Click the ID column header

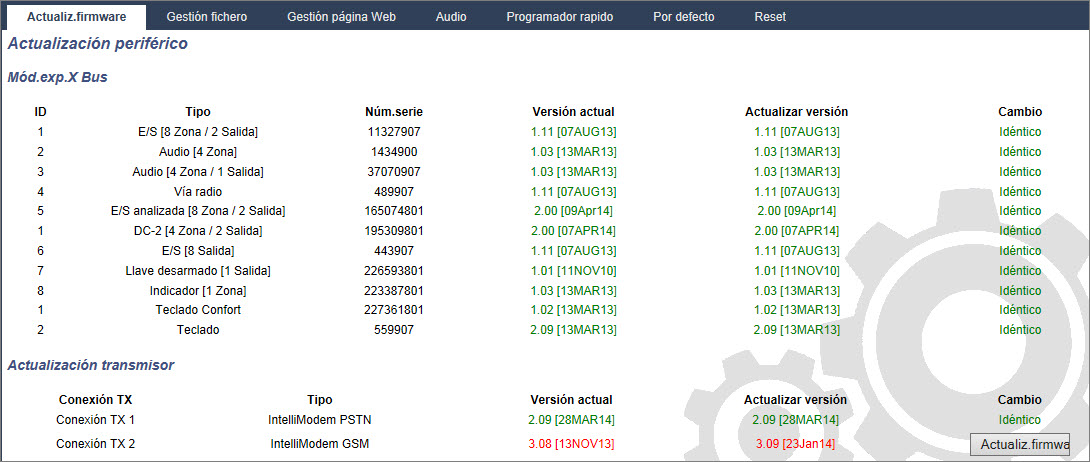tap(40, 112)
